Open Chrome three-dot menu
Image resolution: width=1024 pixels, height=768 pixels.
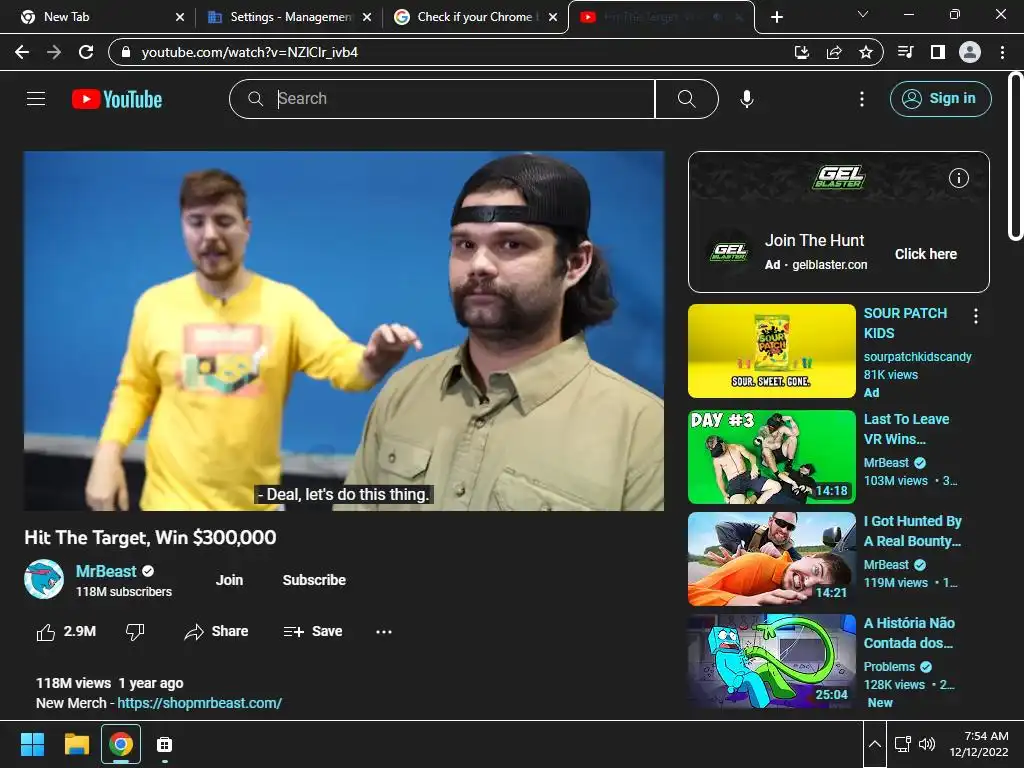click(x=1002, y=52)
